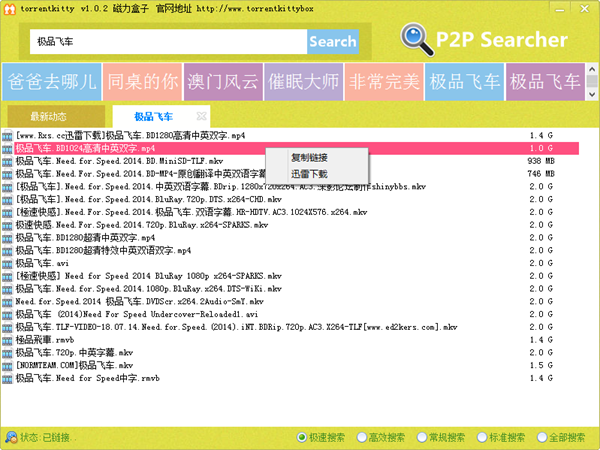Click the file icon beside [NORMTEAM.COM]极品飞车.mkv

coord(7,366)
